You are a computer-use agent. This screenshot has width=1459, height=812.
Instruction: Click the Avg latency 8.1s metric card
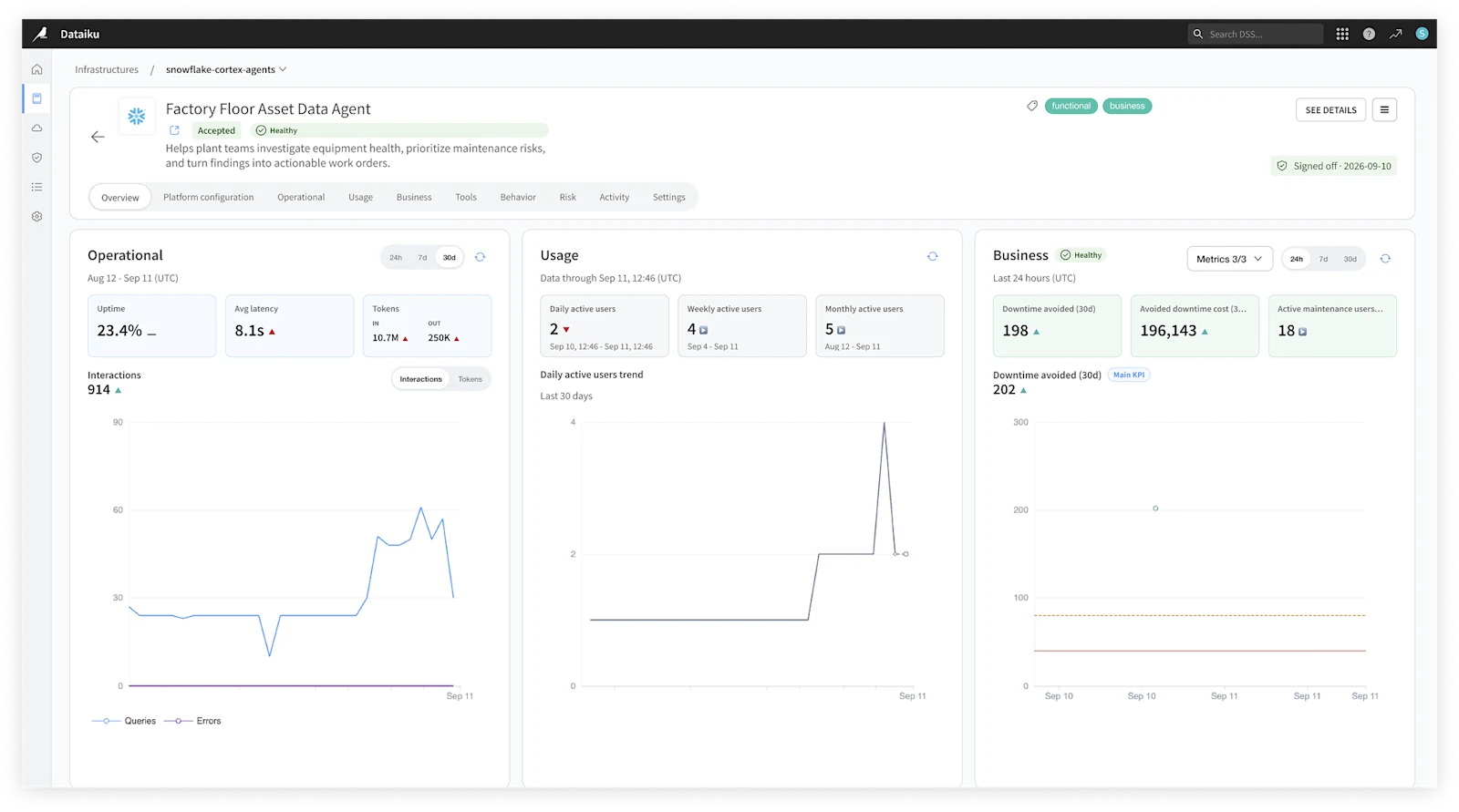coord(289,325)
